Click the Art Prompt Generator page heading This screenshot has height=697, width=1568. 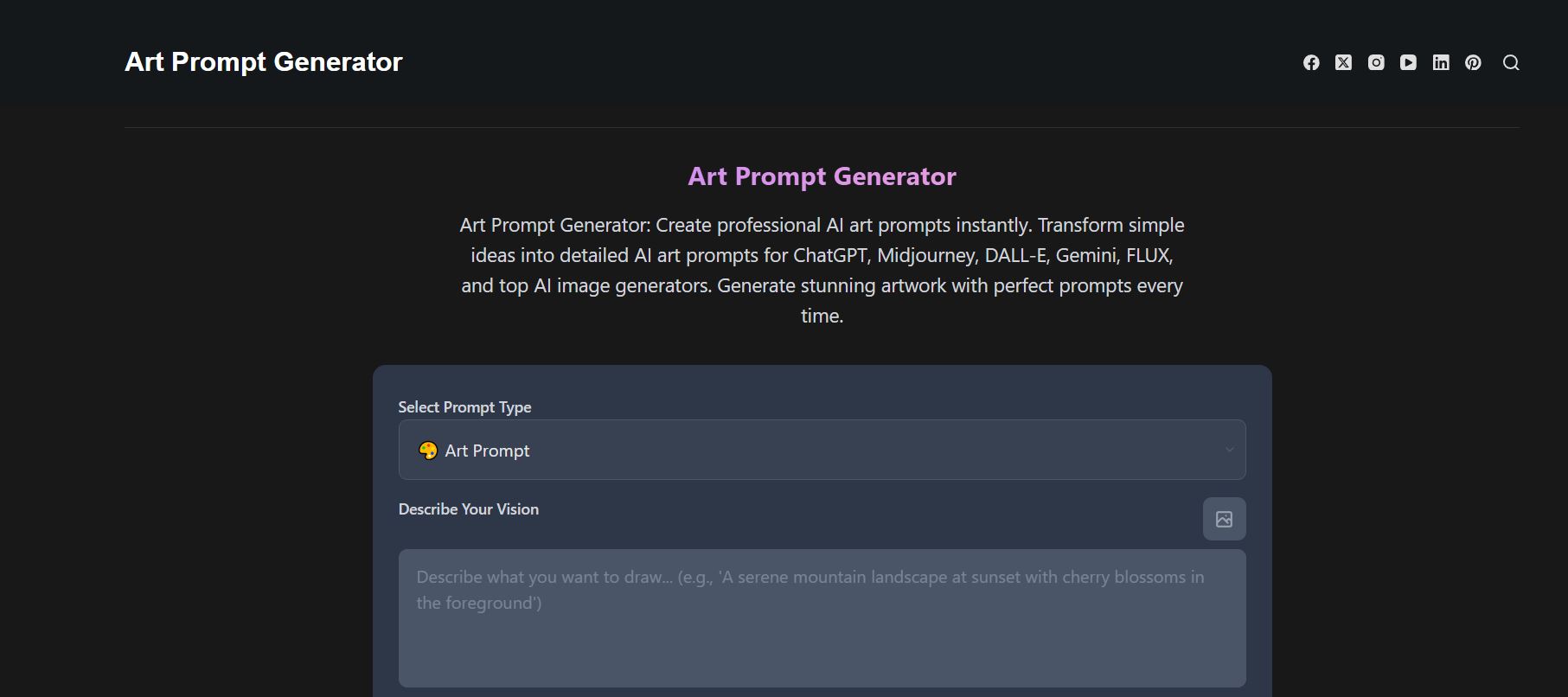[821, 176]
